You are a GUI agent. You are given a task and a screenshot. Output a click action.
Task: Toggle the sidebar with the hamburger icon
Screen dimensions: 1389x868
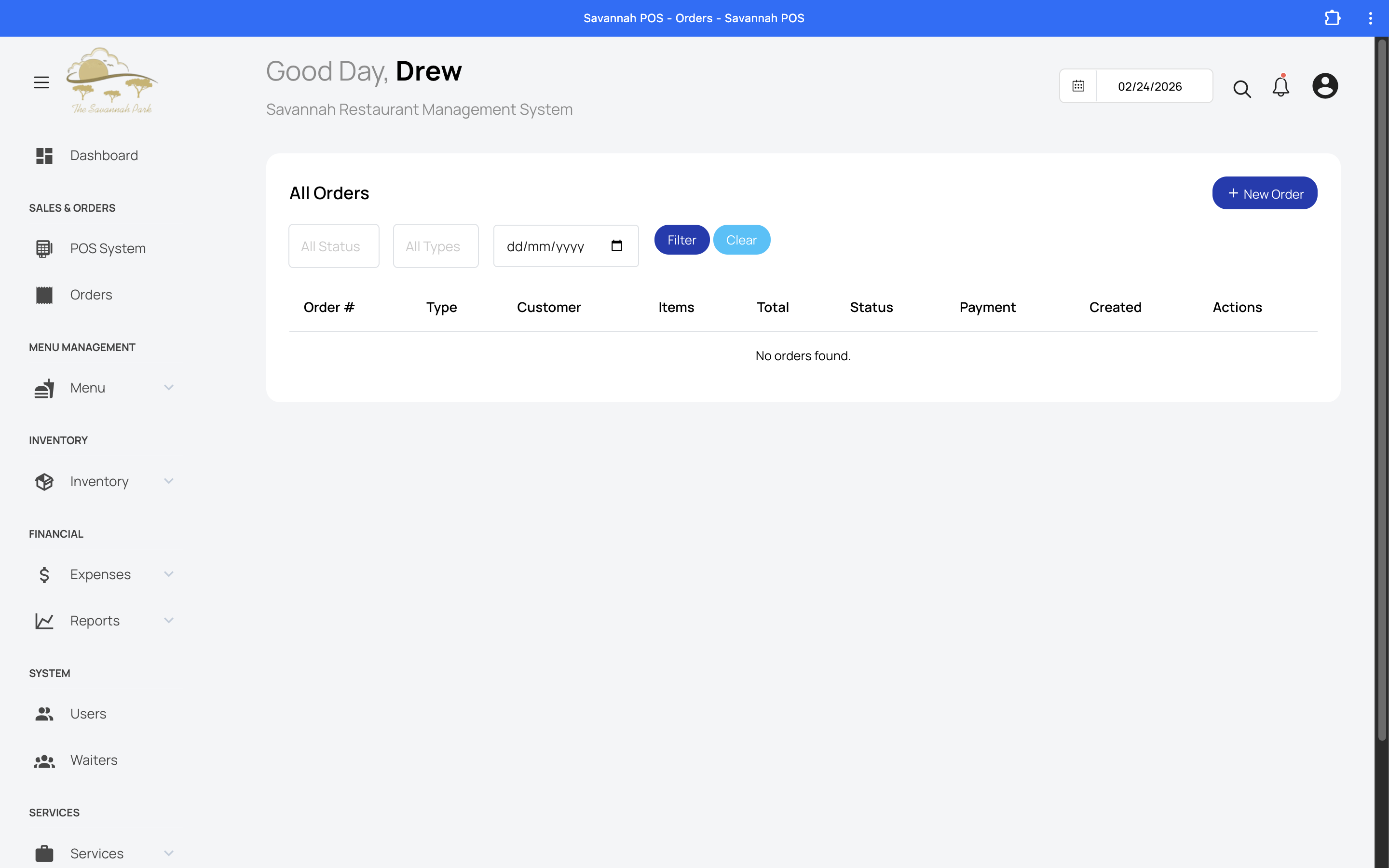(41, 82)
